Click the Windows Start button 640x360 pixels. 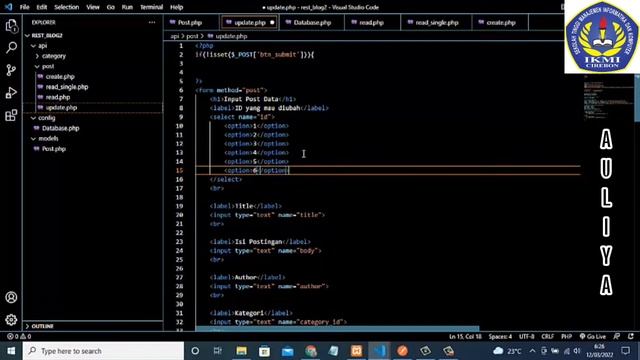(x=11, y=351)
